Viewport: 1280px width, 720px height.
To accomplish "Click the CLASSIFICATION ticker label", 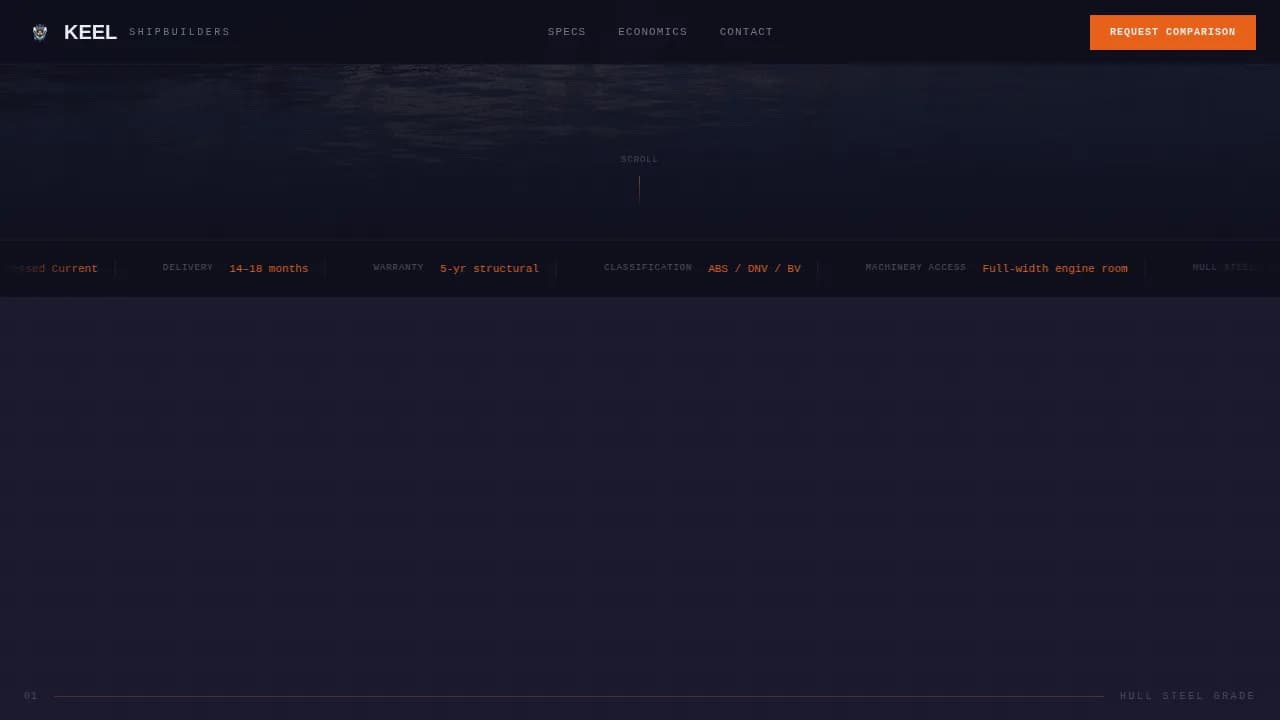I will 647,268.
